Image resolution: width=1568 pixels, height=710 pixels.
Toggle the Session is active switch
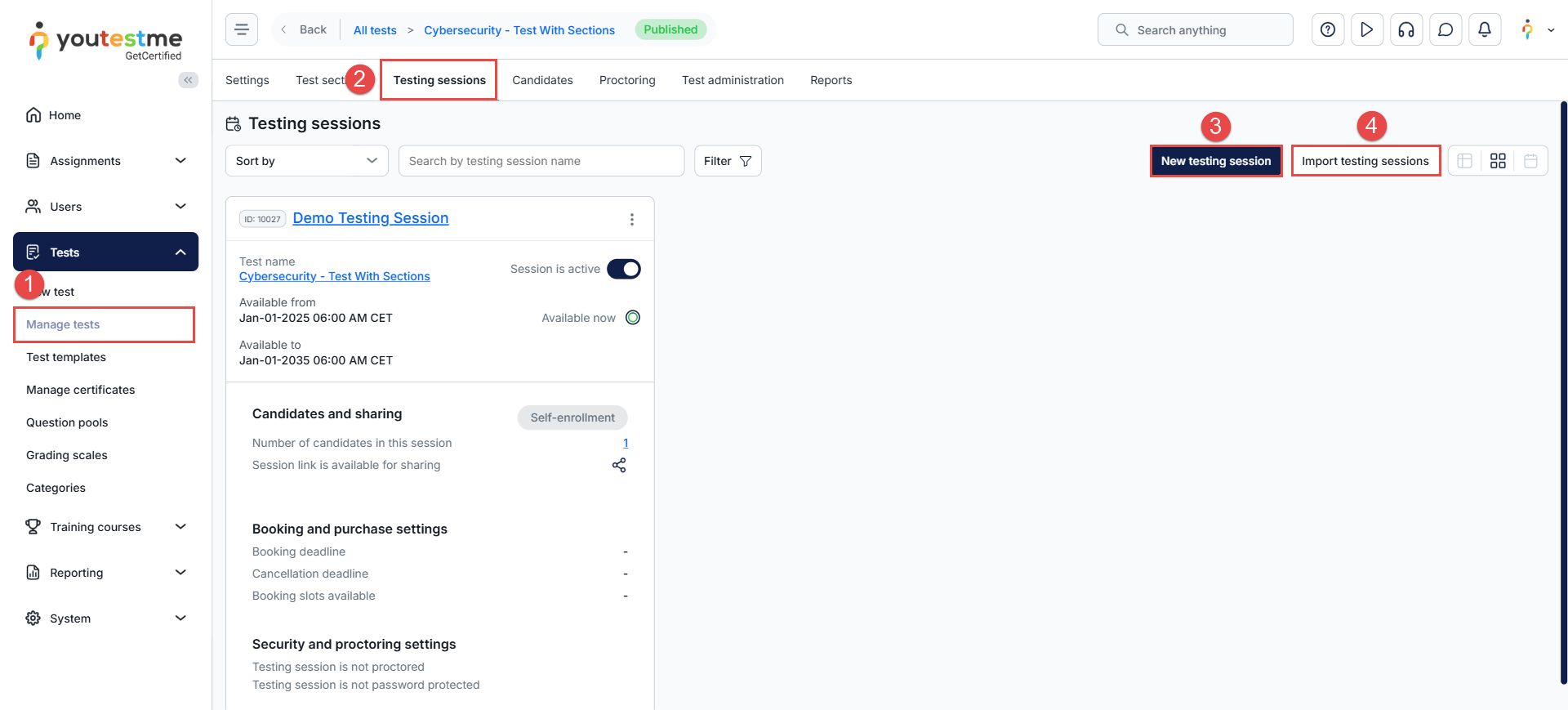pyautogui.click(x=624, y=269)
